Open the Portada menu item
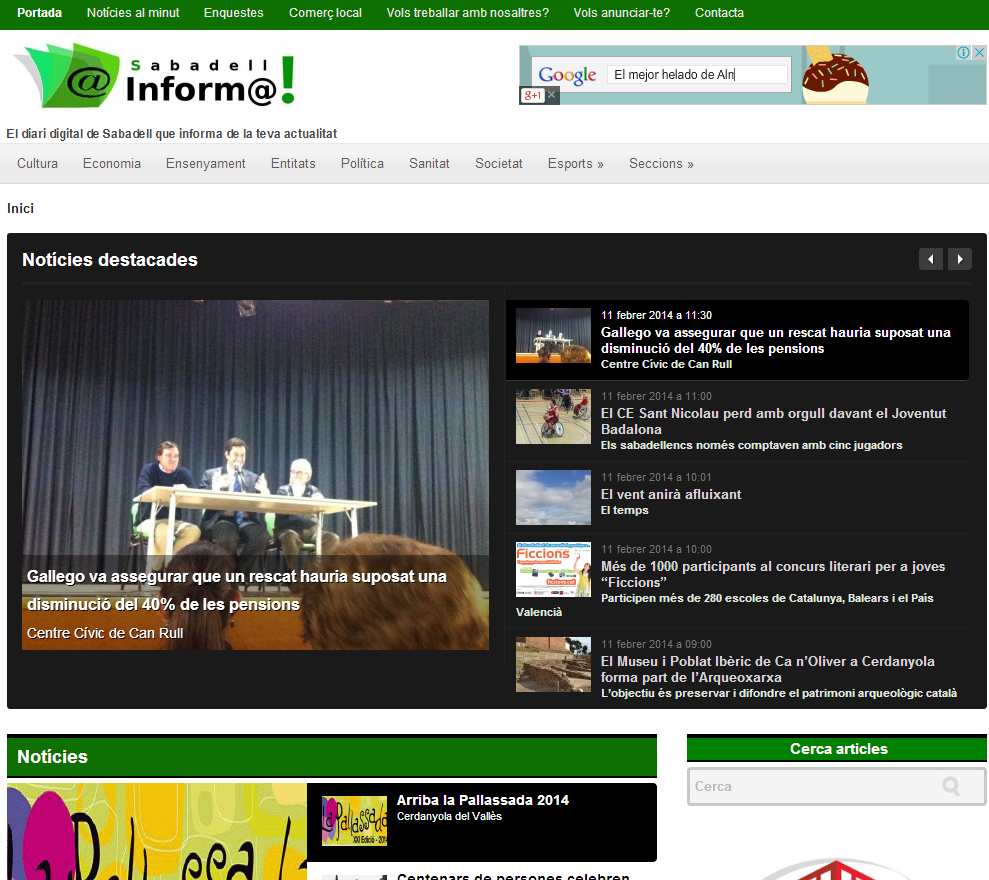Image resolution: width=989 pixels, height=880 pixels. click(x=39, y=13)
